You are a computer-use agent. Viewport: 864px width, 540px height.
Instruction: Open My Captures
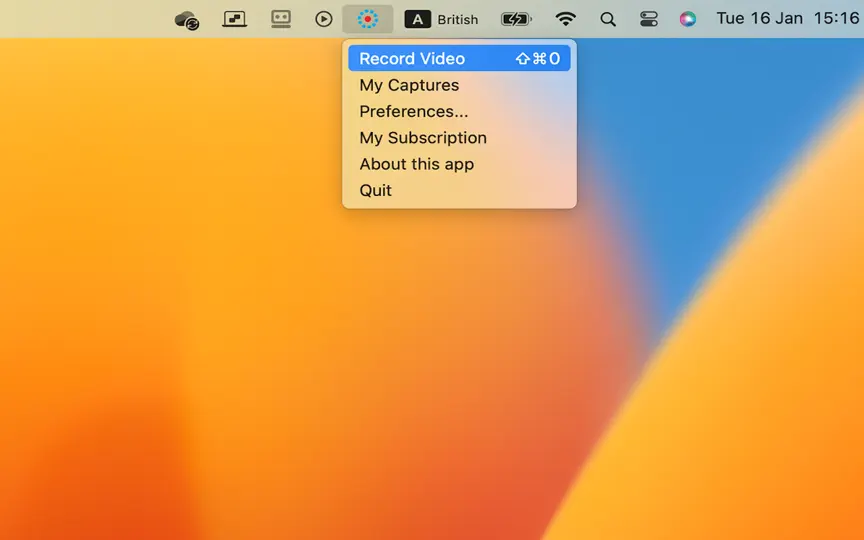pos(459,85)
